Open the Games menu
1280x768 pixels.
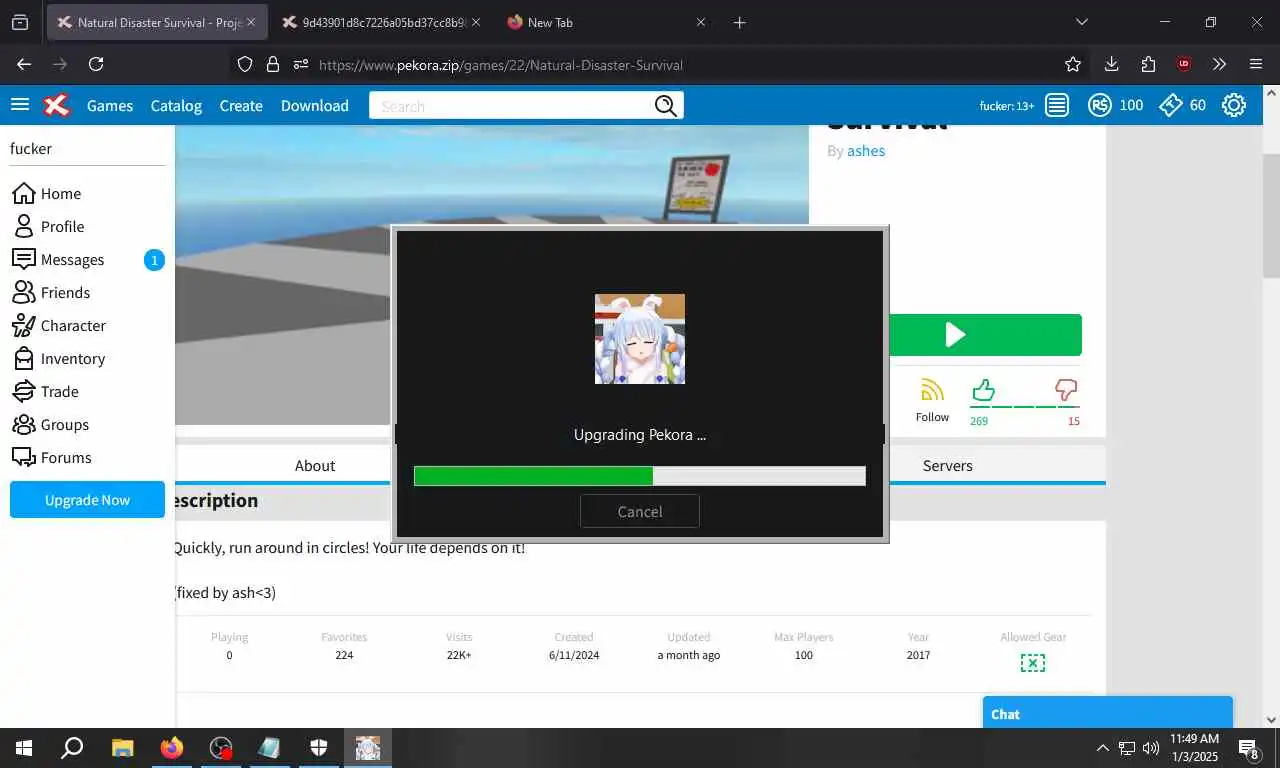tap(110, 105)
